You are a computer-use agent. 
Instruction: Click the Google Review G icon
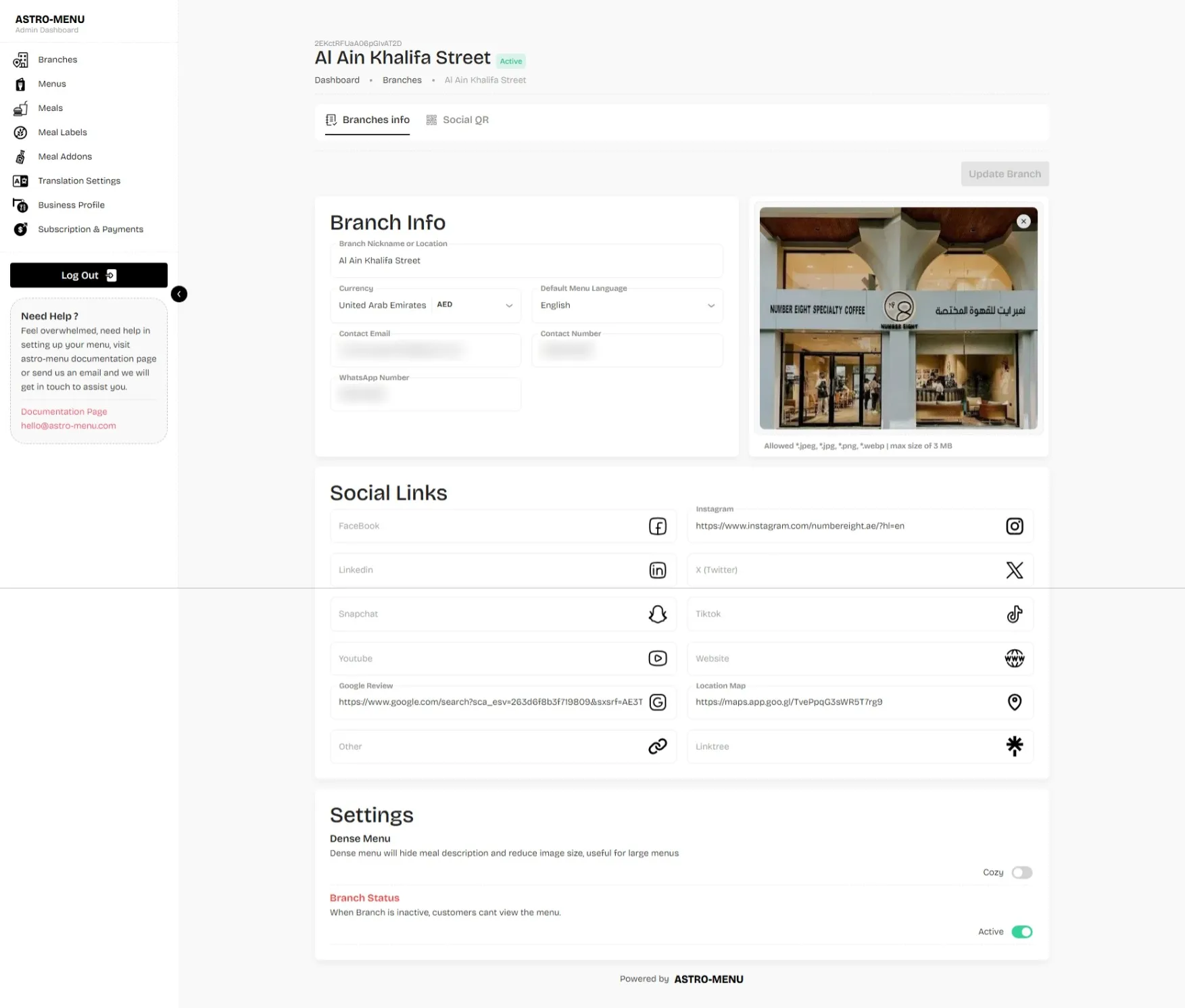point(658,702)
